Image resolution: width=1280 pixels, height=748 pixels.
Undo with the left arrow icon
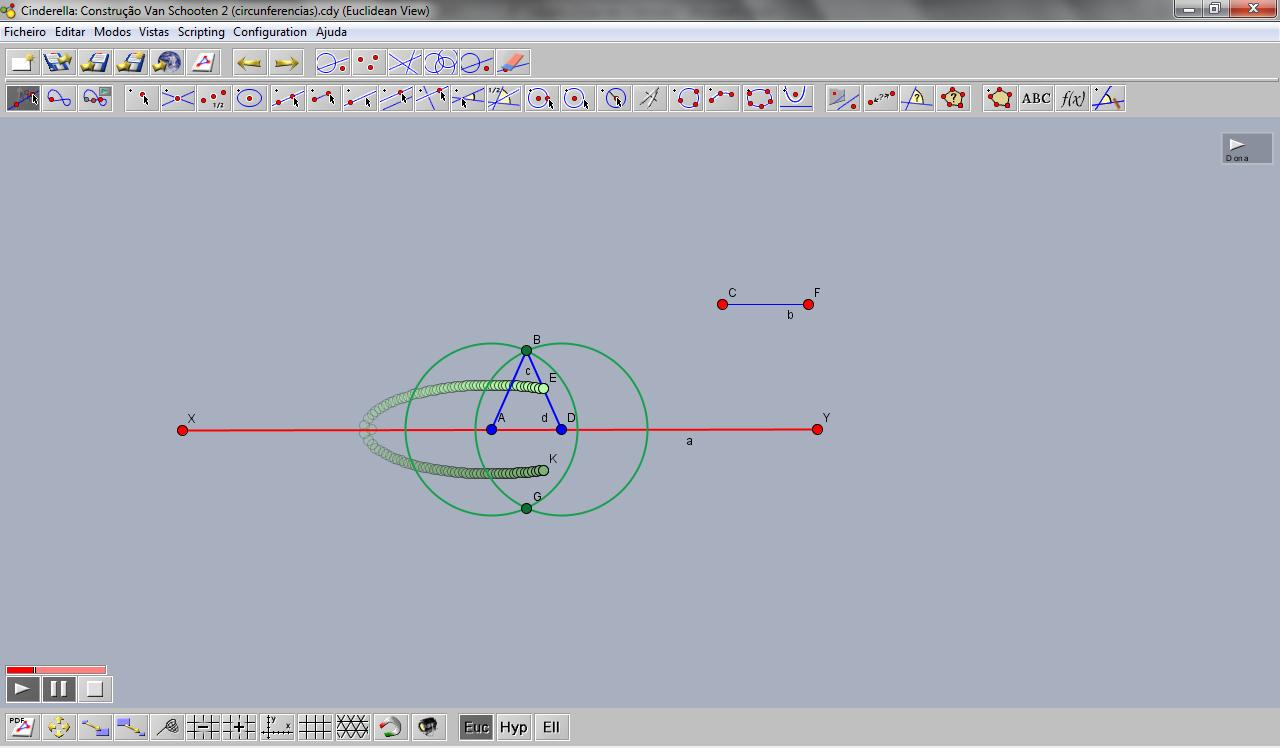coord(250,63)
